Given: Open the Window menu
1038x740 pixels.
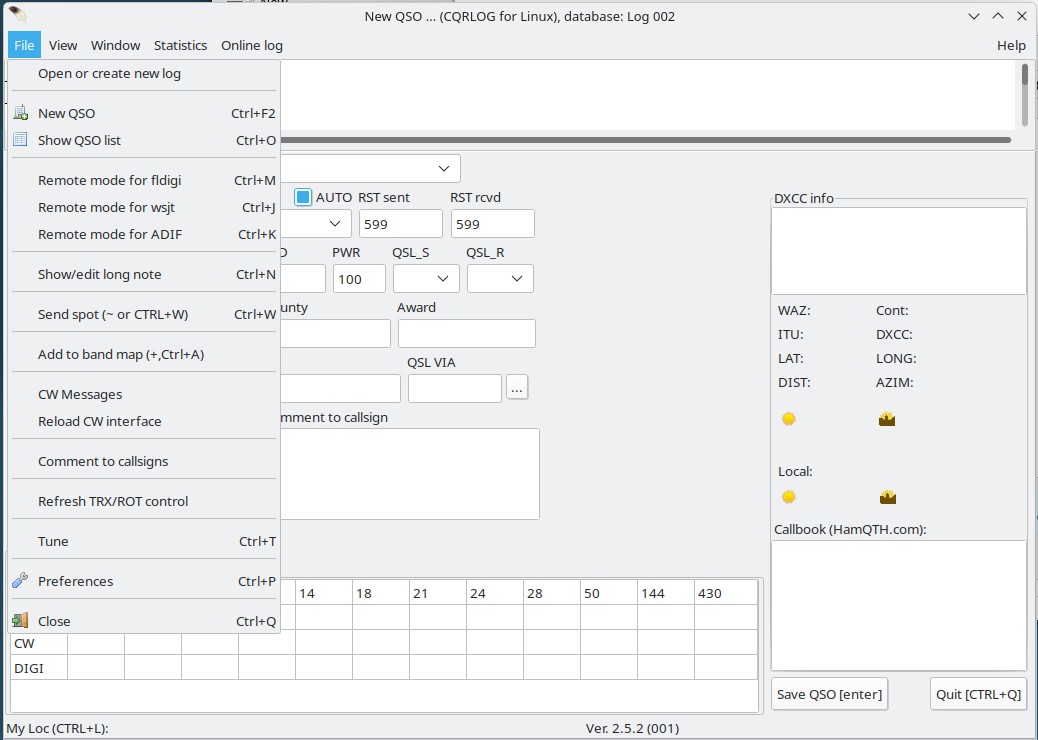Looking at the screenshot, I should click(x=115, y=45).
